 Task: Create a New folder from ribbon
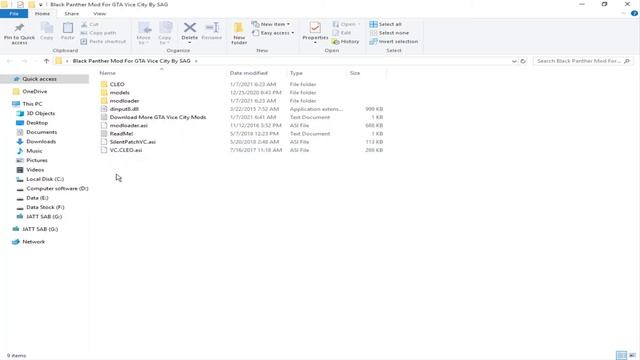239,33
